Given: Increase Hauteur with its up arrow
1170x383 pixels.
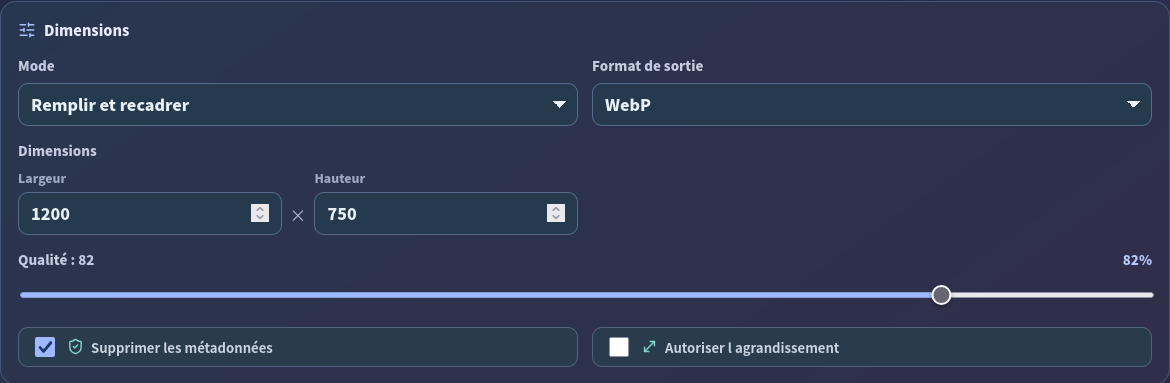Looking at the screenshot, I should [x=556, y=209].
